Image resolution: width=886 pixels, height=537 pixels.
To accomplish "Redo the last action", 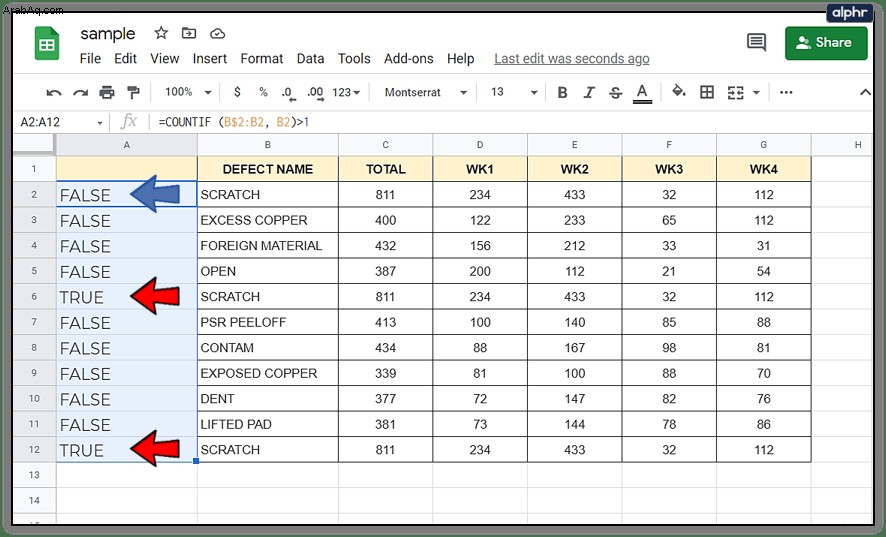I will click(x=80, y=93).
